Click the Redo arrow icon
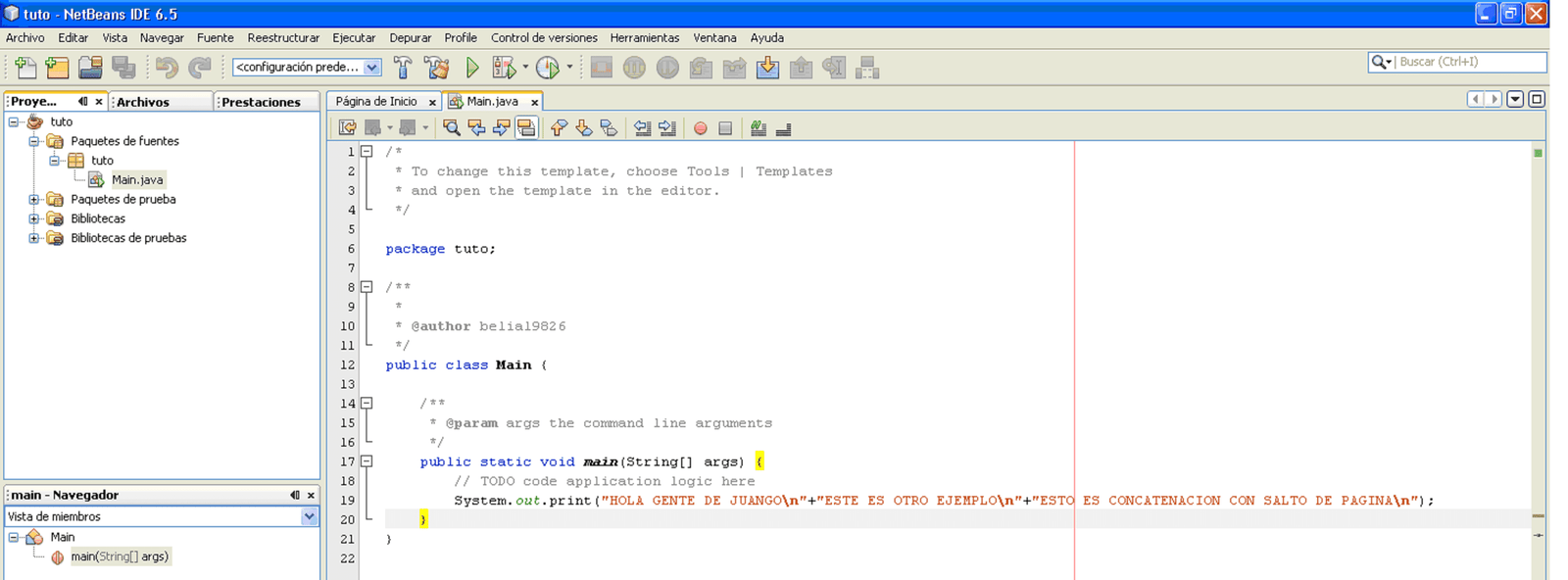The height and width of the screenshot is (580, 1568). (x=200, y=68)
